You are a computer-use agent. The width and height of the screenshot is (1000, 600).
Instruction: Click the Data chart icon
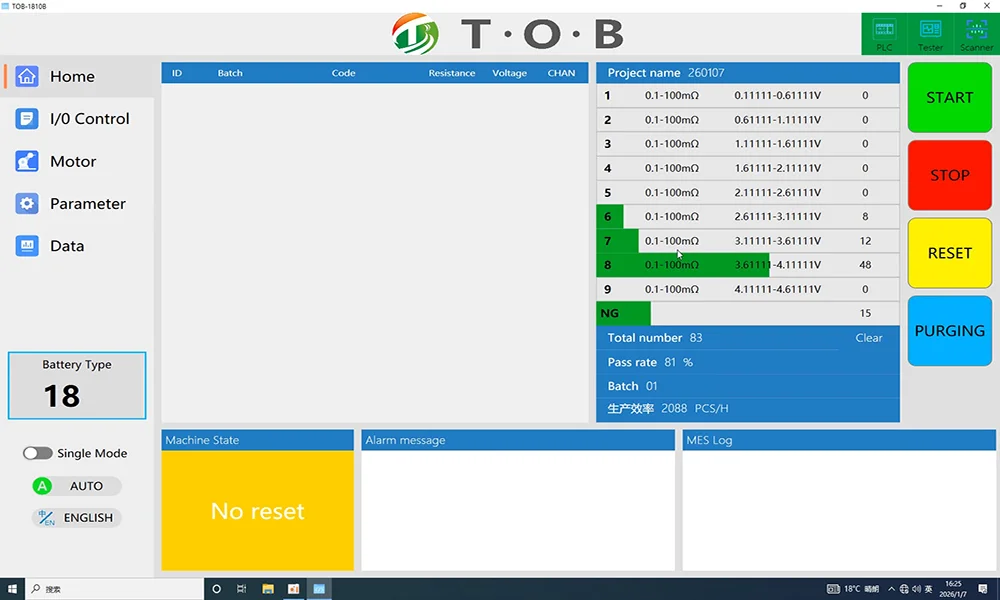27,246
